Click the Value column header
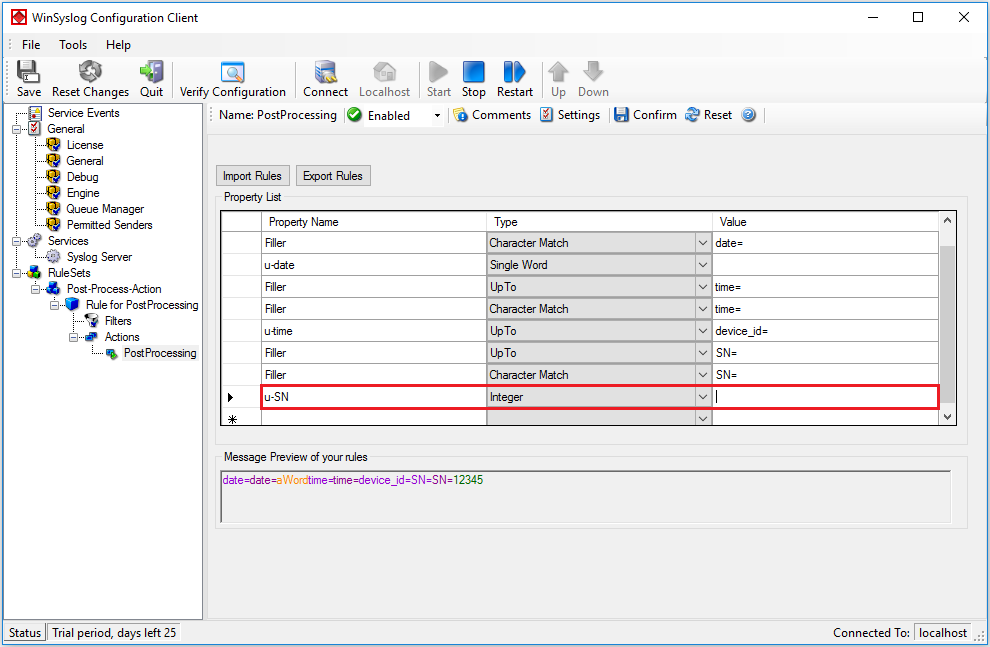This screenshot has height=647, width=990. point(825,222)
